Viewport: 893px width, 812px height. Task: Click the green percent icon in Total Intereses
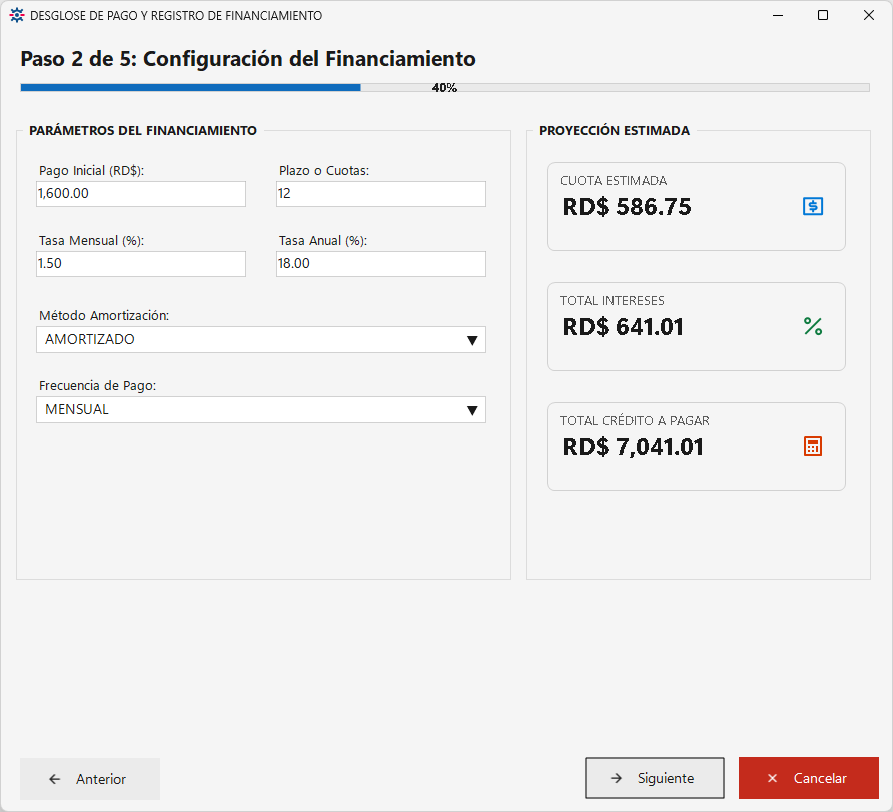(x=813, y=326)
